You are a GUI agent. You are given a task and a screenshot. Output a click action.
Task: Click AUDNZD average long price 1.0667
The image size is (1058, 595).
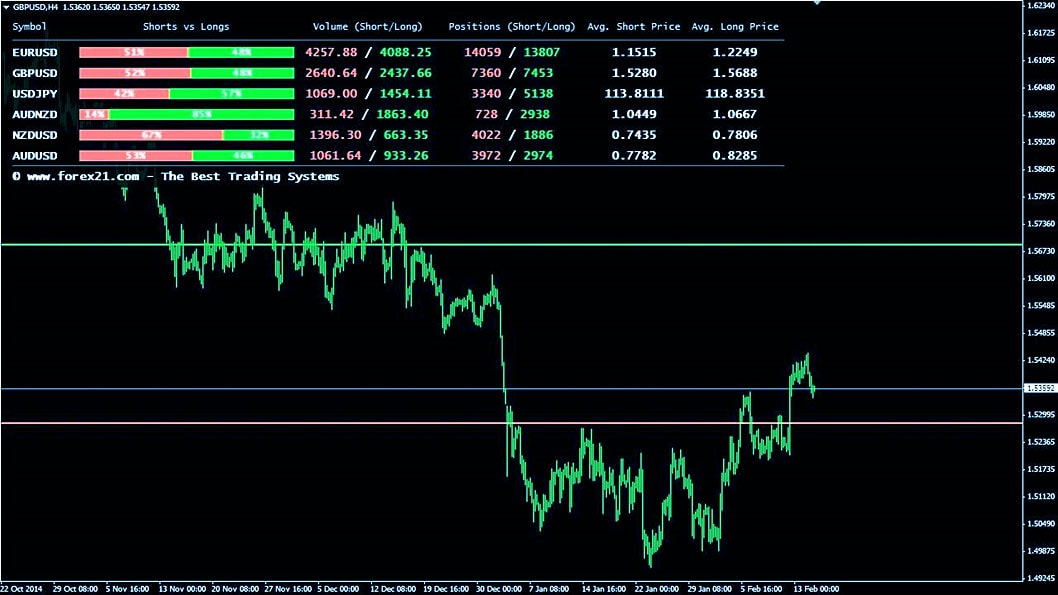click(x=735, y=114)
